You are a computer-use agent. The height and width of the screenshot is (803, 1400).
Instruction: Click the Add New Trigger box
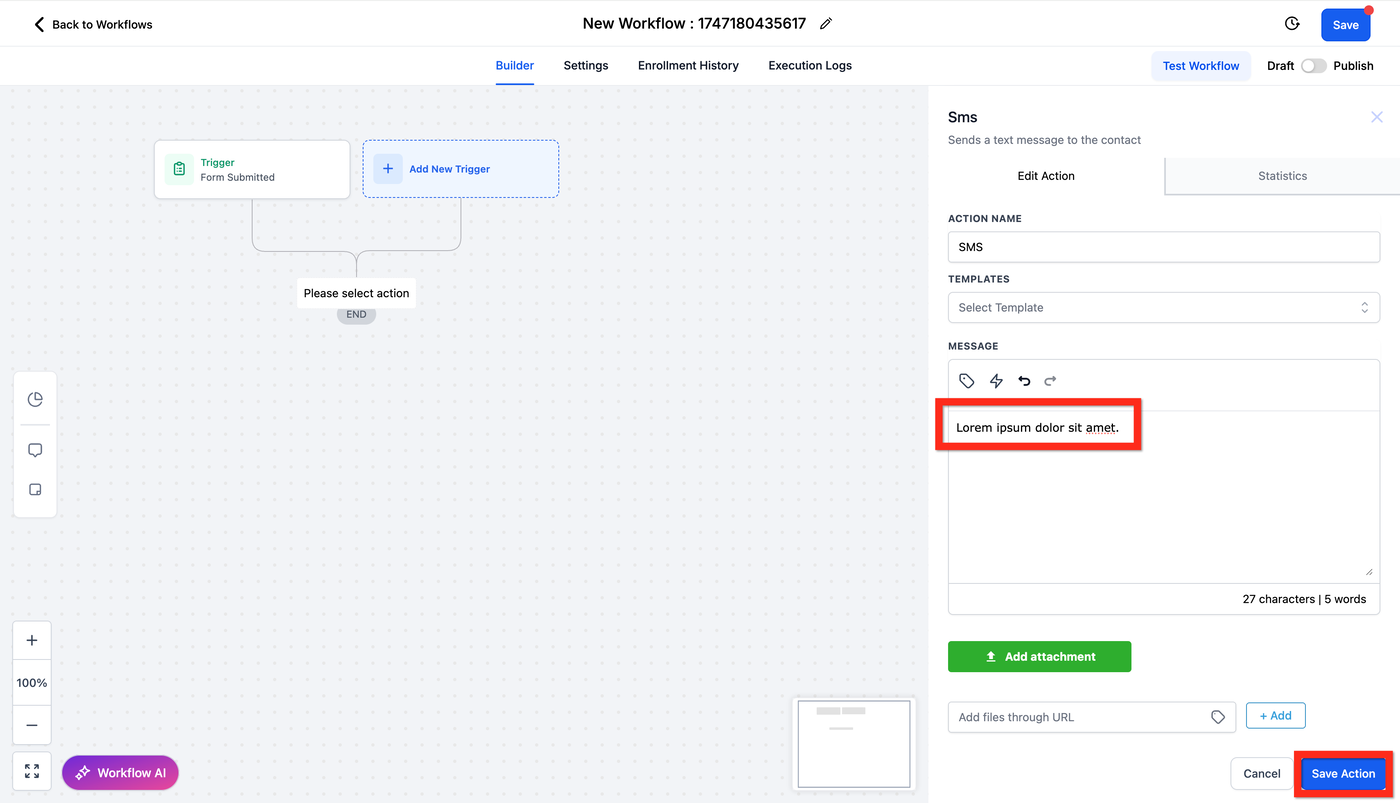[x=461, y=169]
